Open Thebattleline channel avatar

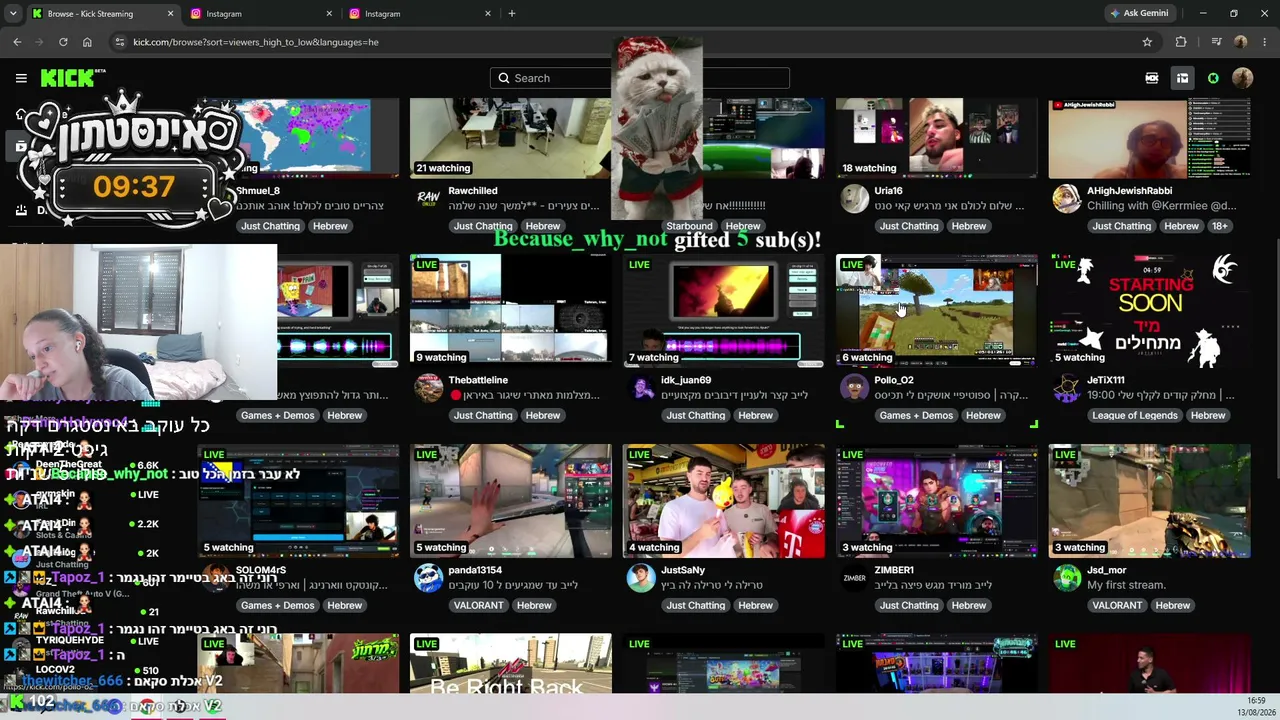coord(428,388)
